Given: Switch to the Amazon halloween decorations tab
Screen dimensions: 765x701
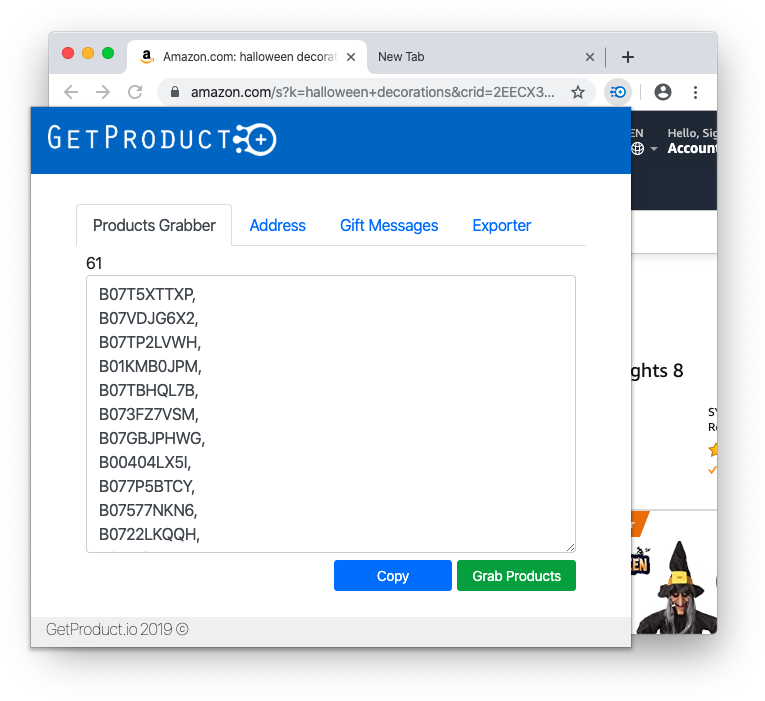Looking at the screenshot, I should point(250,57).
